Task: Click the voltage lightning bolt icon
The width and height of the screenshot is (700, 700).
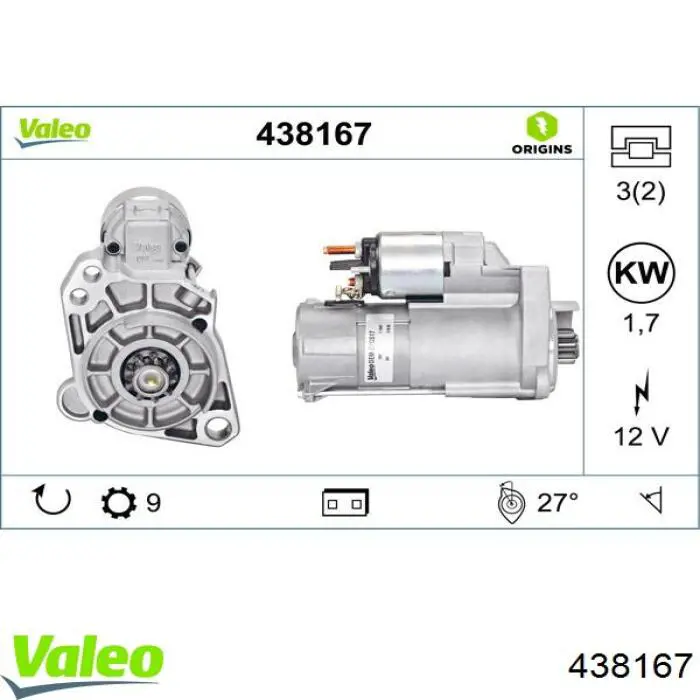Action: (x=641, y=392)
